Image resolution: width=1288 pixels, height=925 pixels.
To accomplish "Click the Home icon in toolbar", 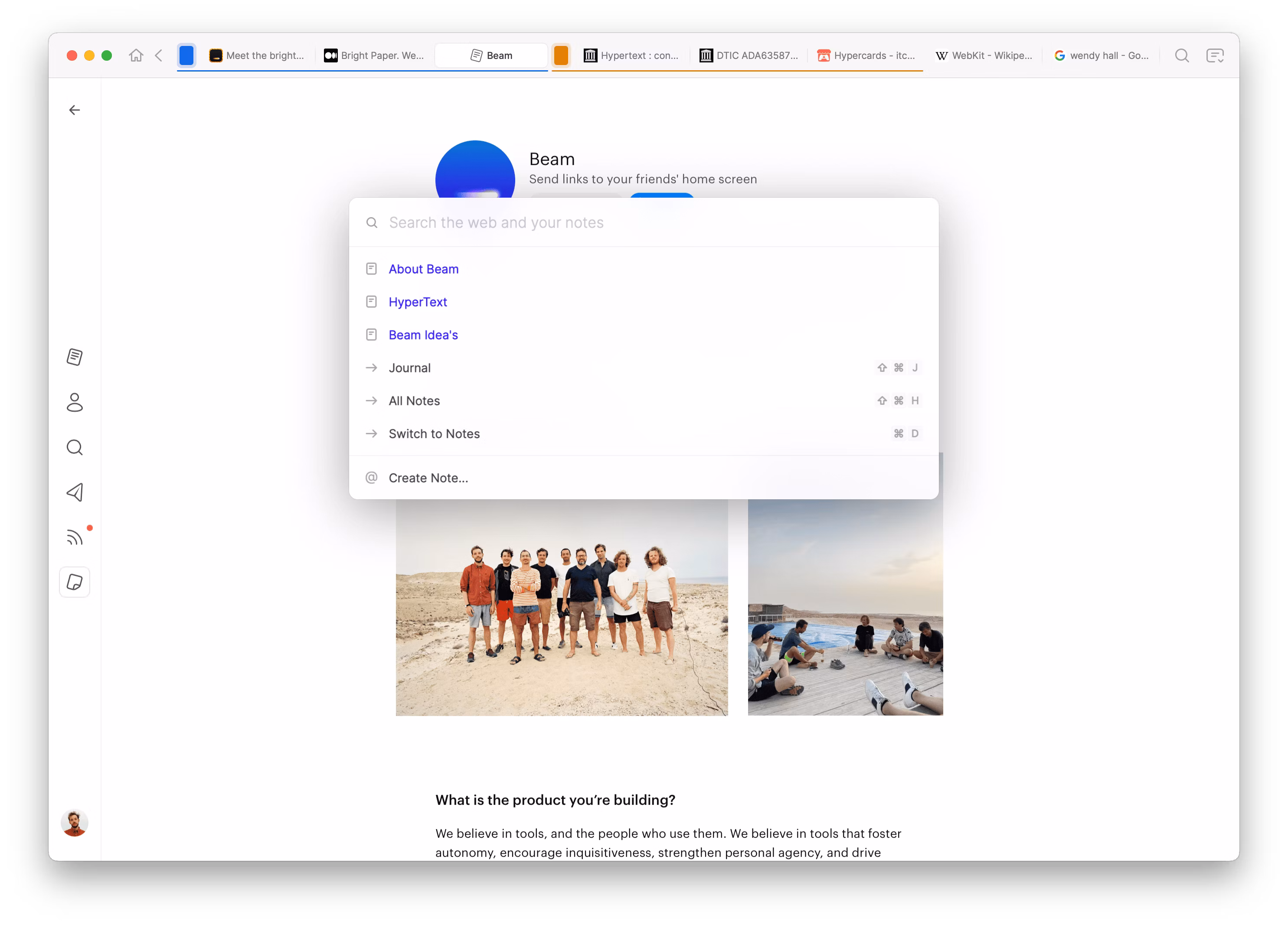I will [136, 55].
